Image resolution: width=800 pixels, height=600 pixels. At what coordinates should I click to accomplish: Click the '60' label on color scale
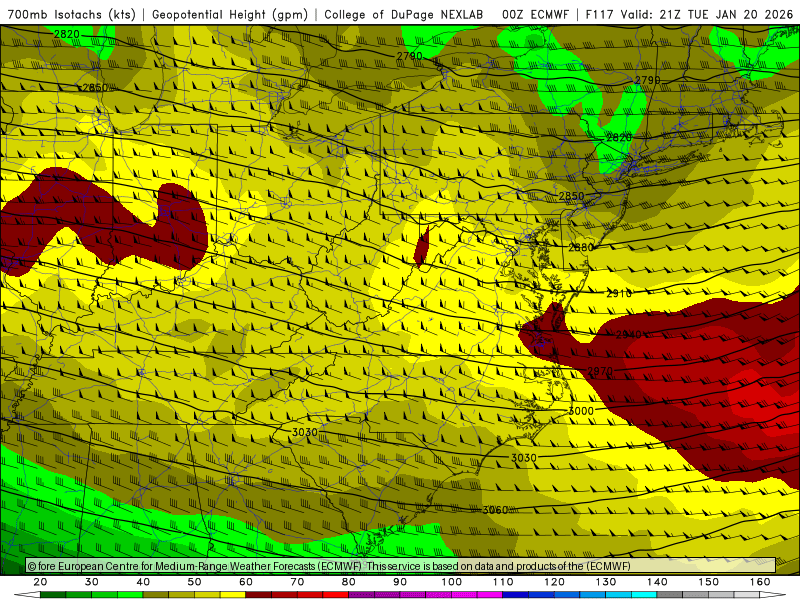click(x=246, y=582)
